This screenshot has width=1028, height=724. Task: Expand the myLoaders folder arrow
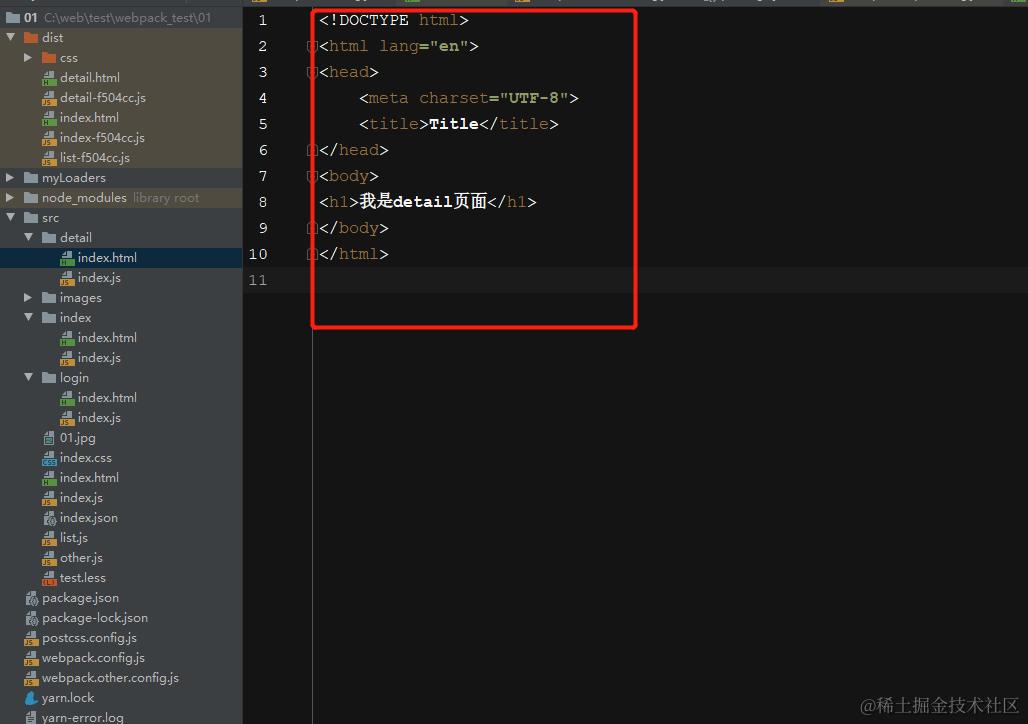tap(10, 178)
